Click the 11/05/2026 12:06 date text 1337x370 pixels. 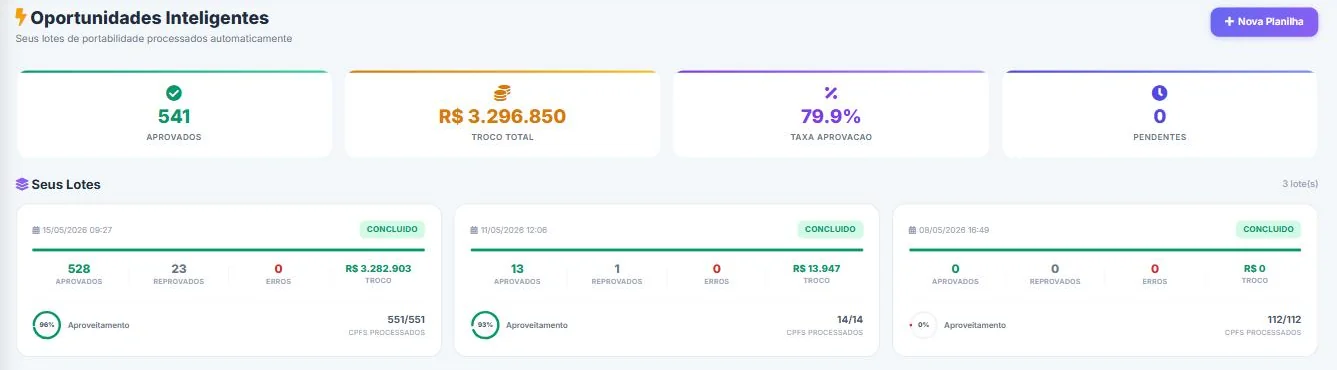(x=514, y=230)
